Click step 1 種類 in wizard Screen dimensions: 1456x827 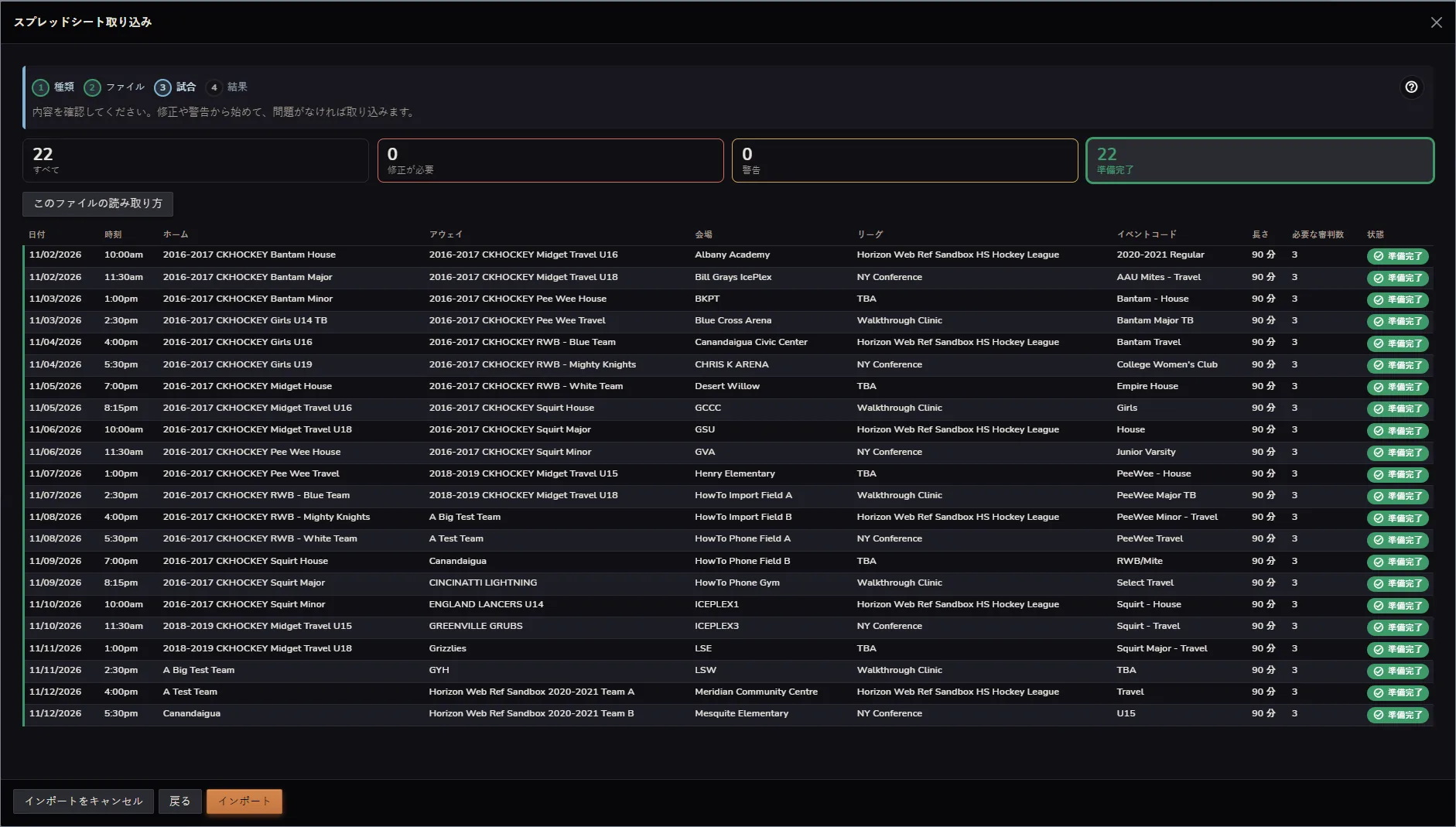pos(53,87)
